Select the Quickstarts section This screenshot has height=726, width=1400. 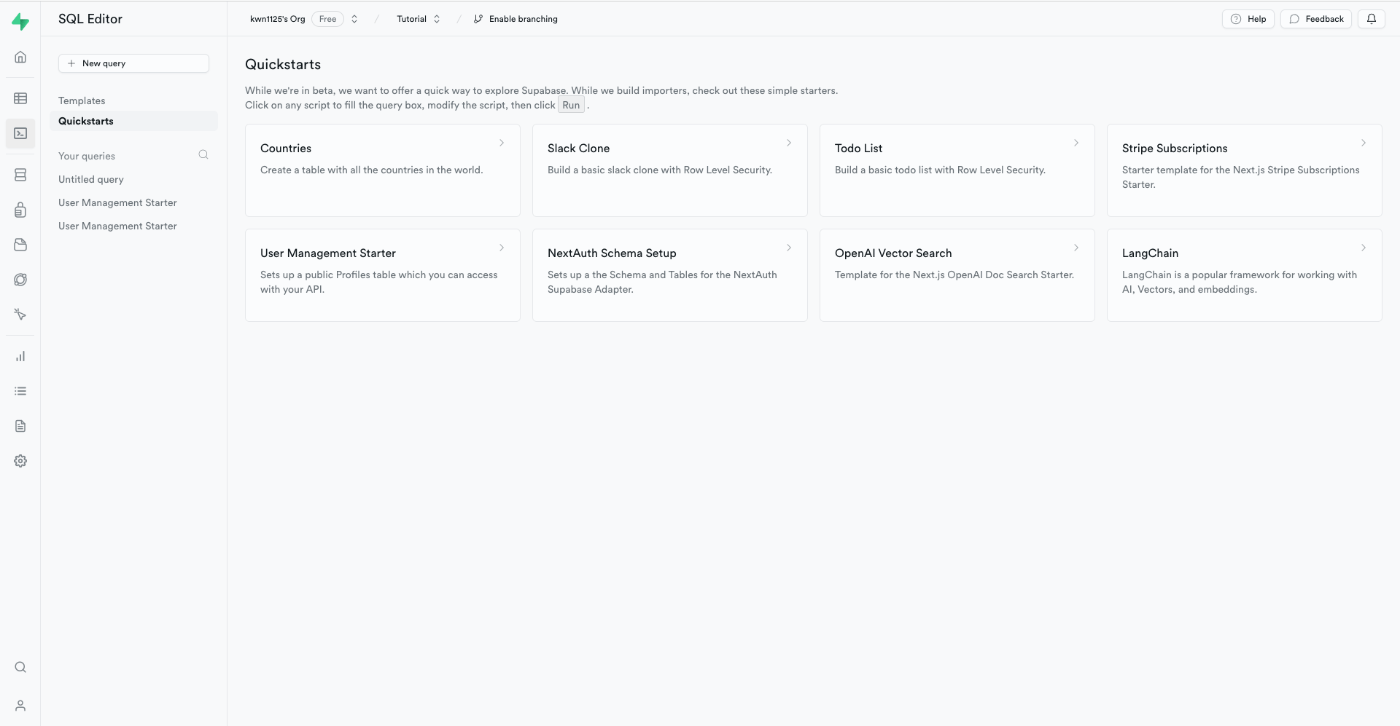[133, 121]
